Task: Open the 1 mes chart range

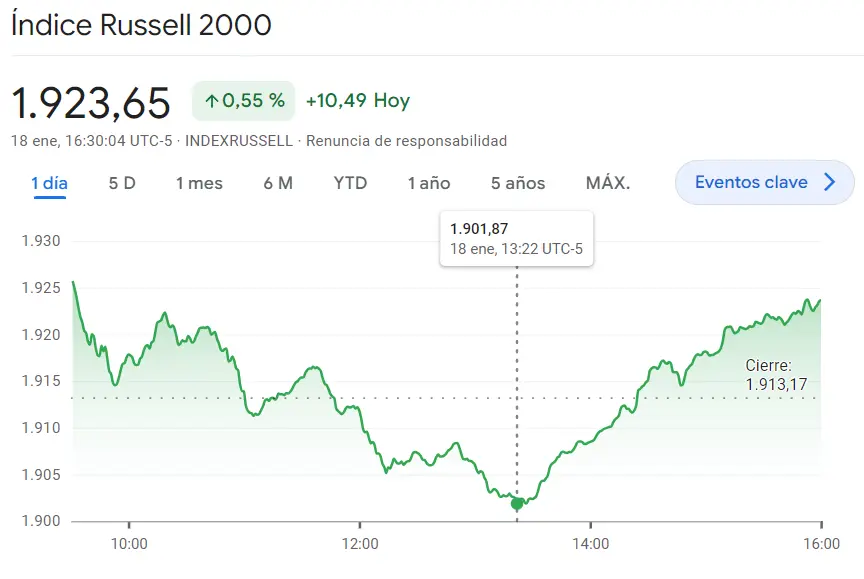Action: pyautogui.click(x=199, y=183)
